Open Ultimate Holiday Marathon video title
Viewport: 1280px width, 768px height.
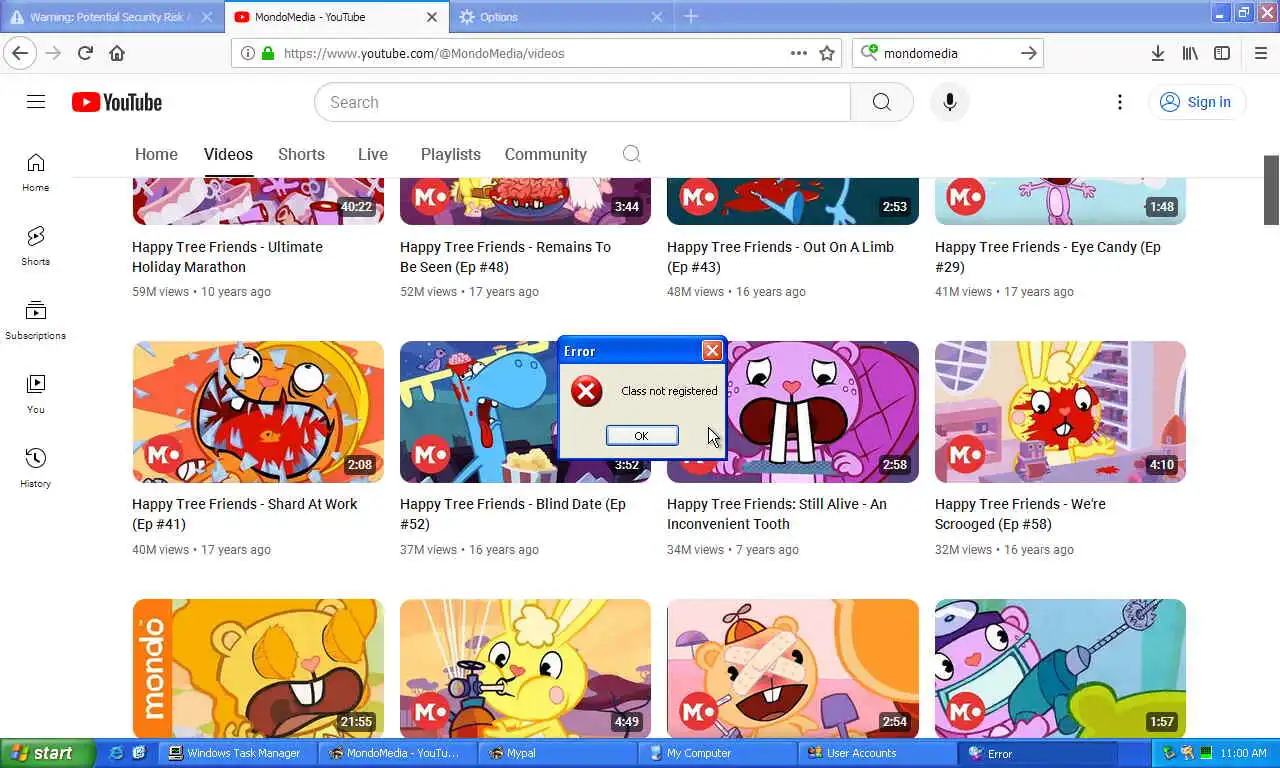click(227, 257)
